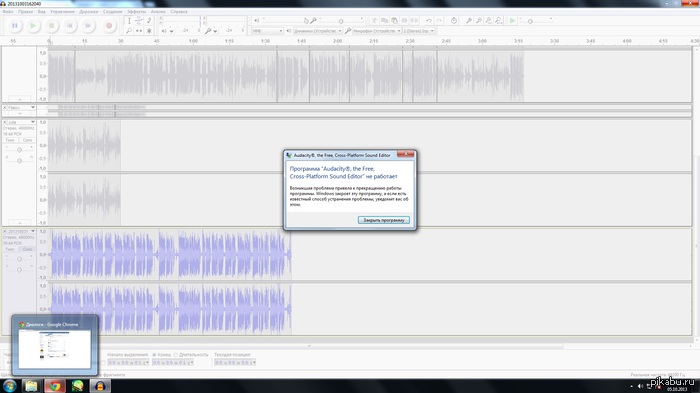
Task: Pause playback with the Pause button
Action: (15, 26)
